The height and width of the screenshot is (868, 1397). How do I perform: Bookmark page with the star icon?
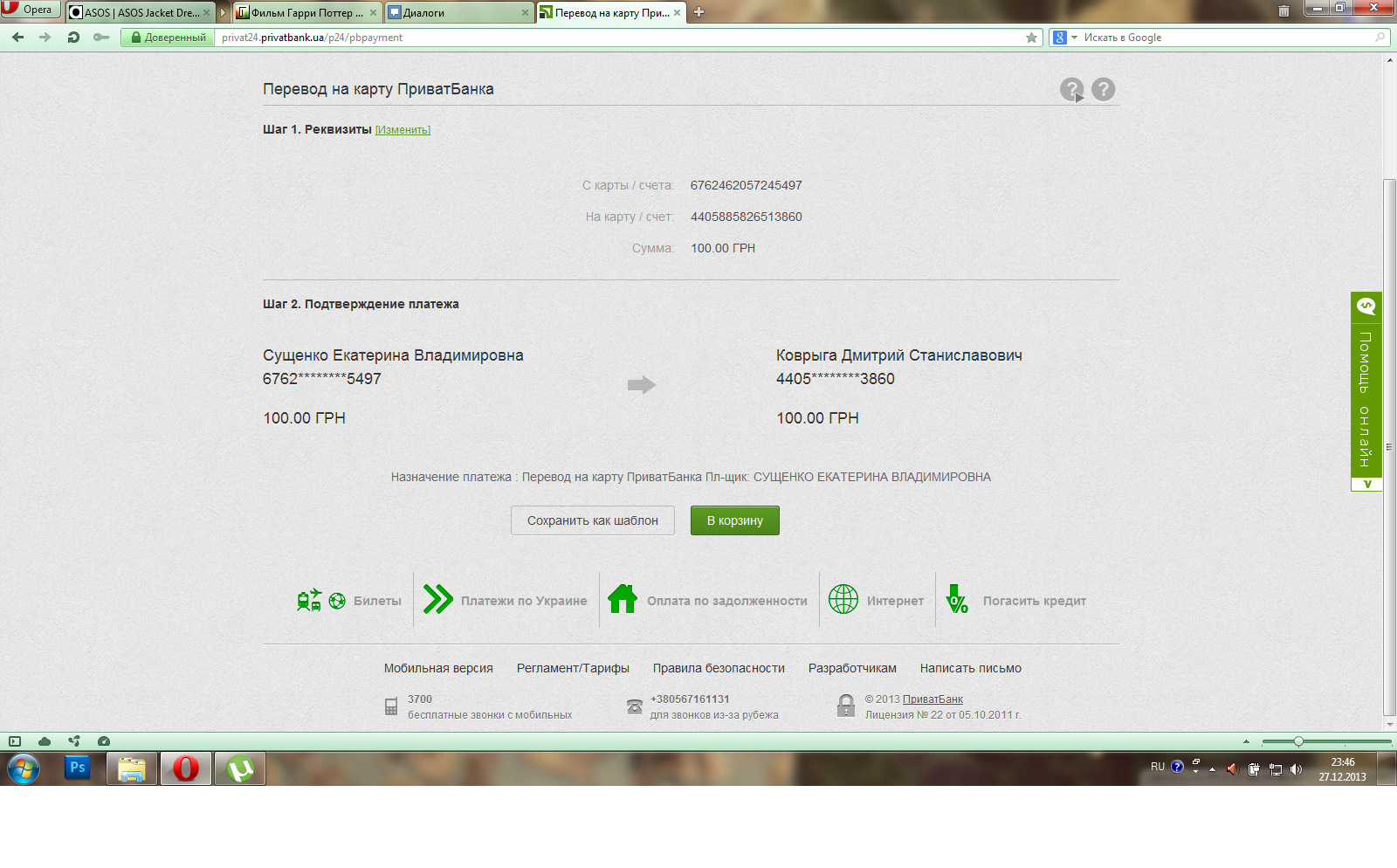pos(1031,38)
